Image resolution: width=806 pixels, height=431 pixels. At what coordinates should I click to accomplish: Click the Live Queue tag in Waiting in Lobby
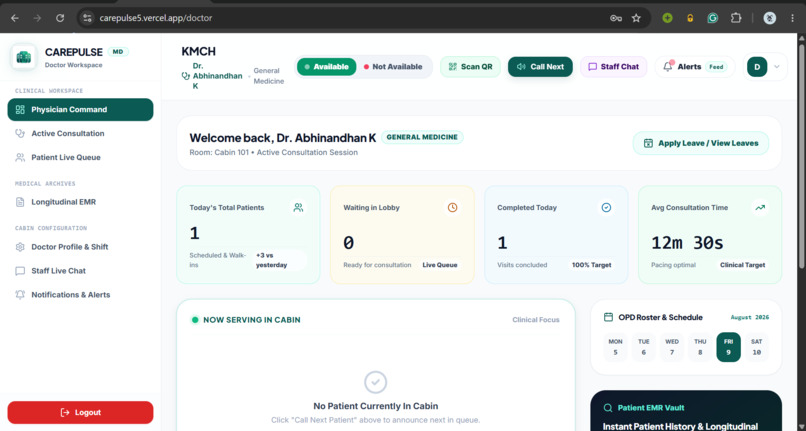(439, 265)
